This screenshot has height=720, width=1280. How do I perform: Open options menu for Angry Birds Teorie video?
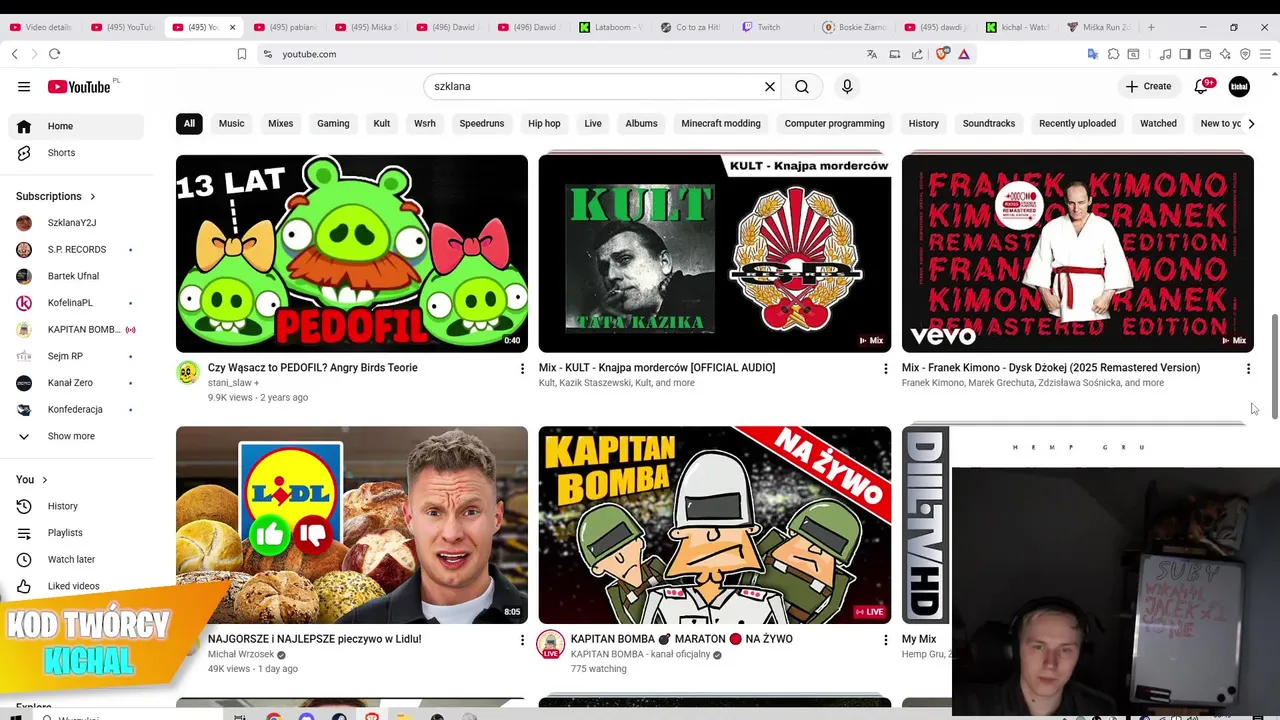point(522,369)
